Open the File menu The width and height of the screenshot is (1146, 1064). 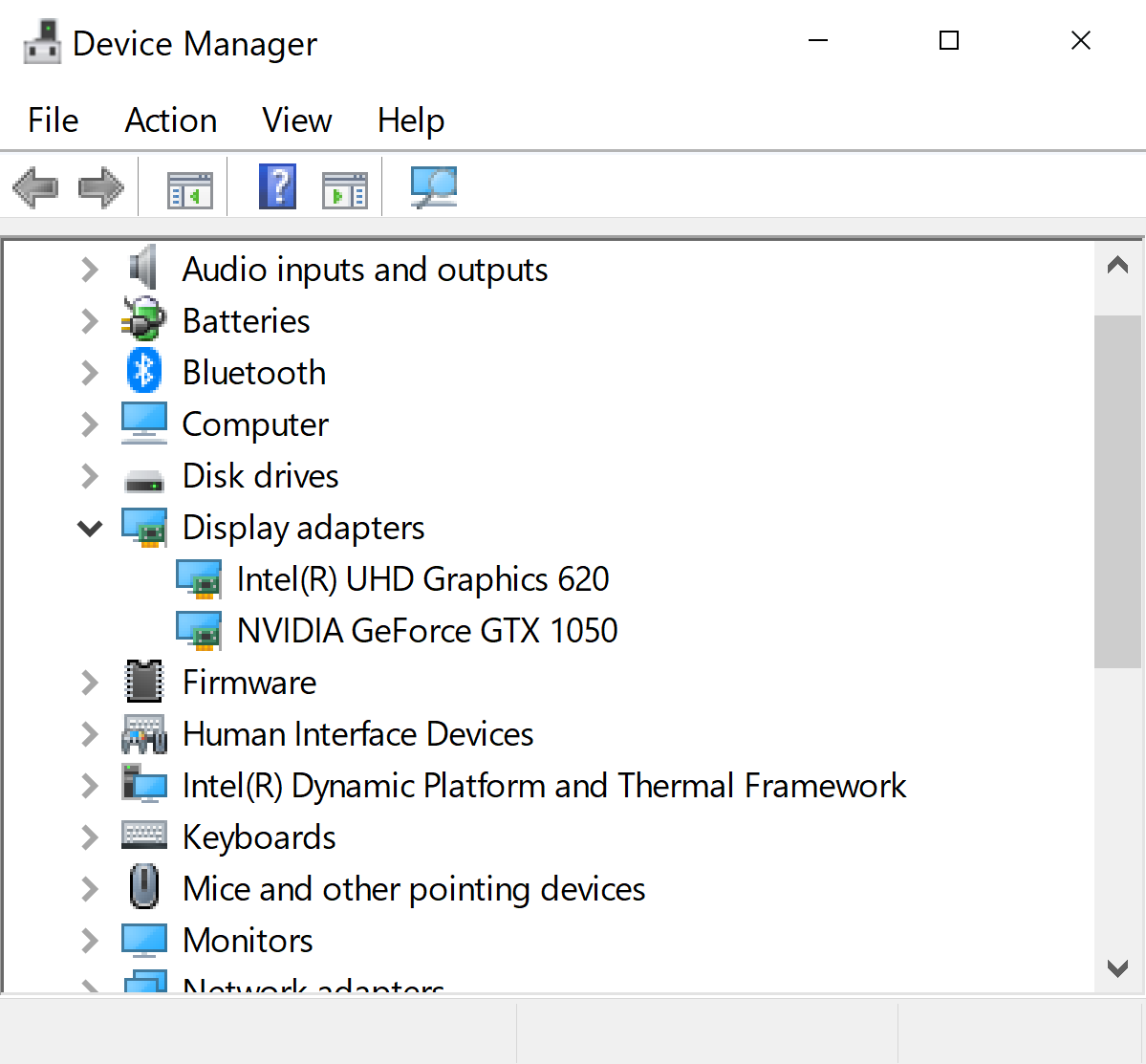[54, 120]
